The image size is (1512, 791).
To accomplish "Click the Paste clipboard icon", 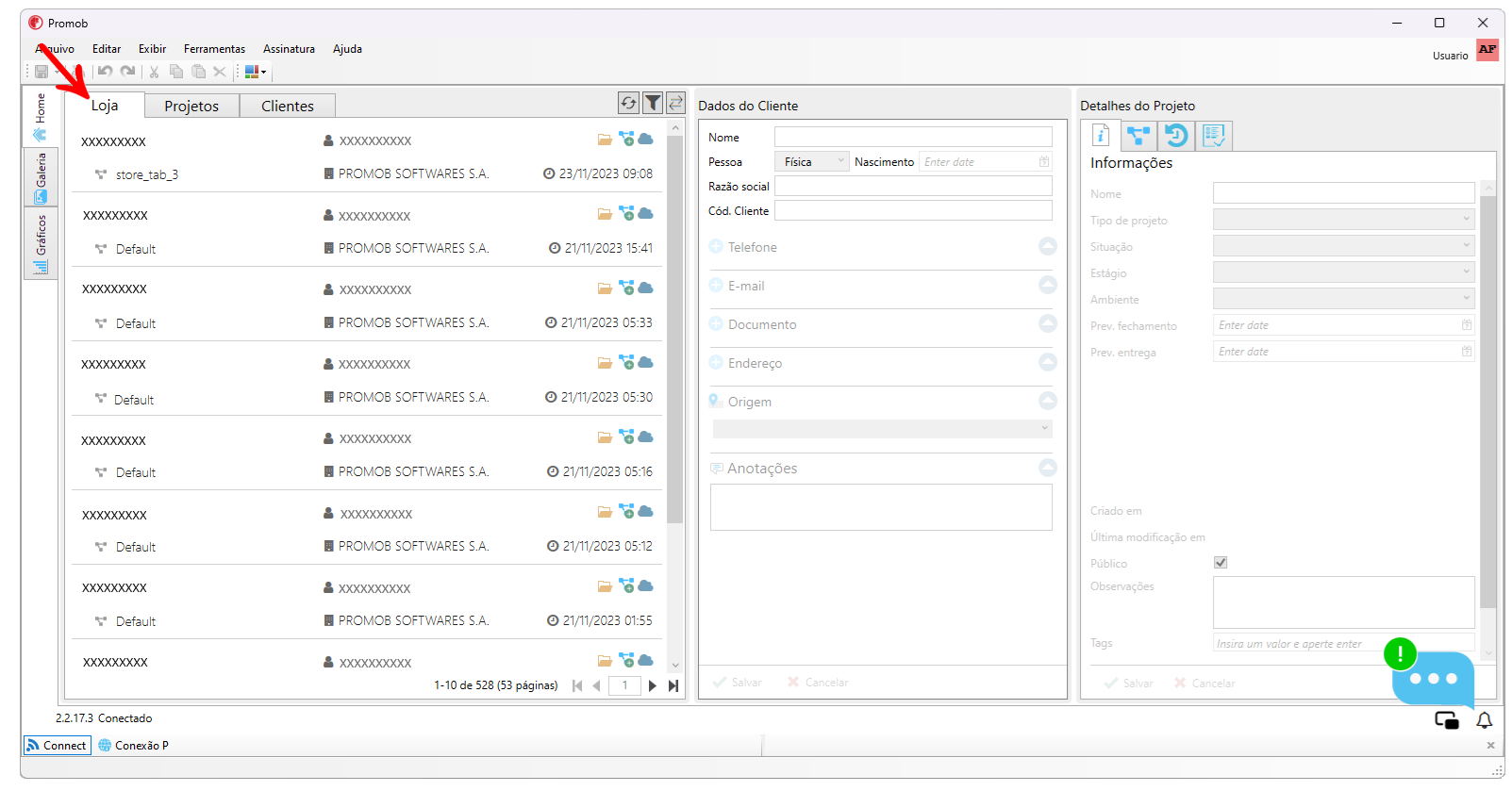I will point(198,72).
